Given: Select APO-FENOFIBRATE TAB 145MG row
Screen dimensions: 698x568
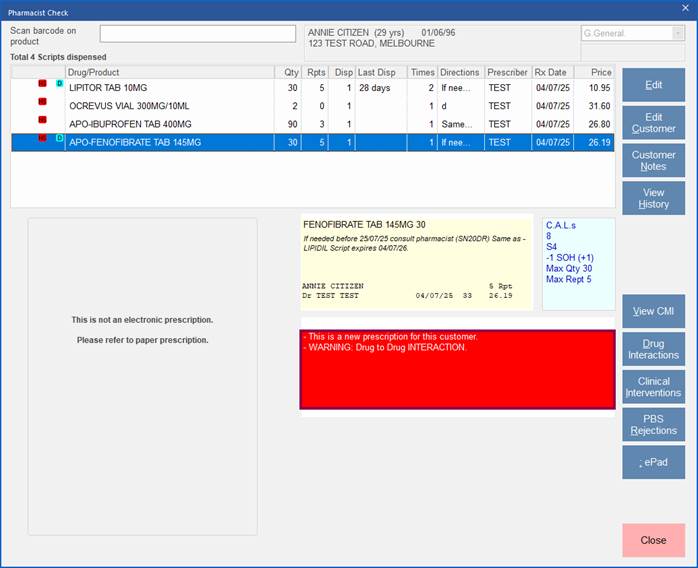Looking at the screenshot, I should click(312, 142).
